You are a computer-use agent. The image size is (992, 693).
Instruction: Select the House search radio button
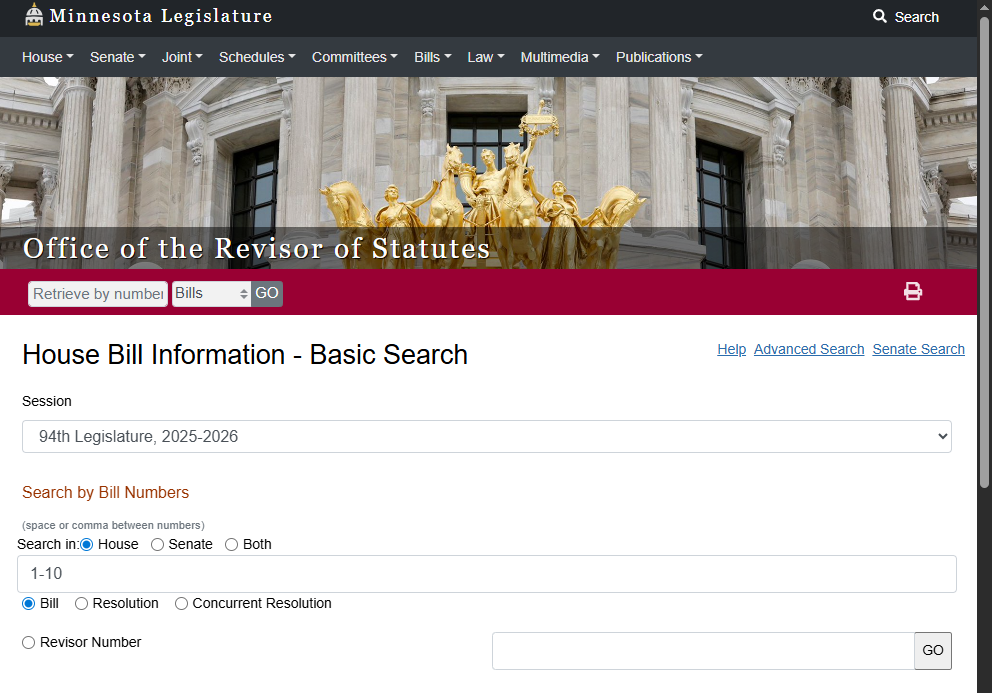tap(88, 544)
